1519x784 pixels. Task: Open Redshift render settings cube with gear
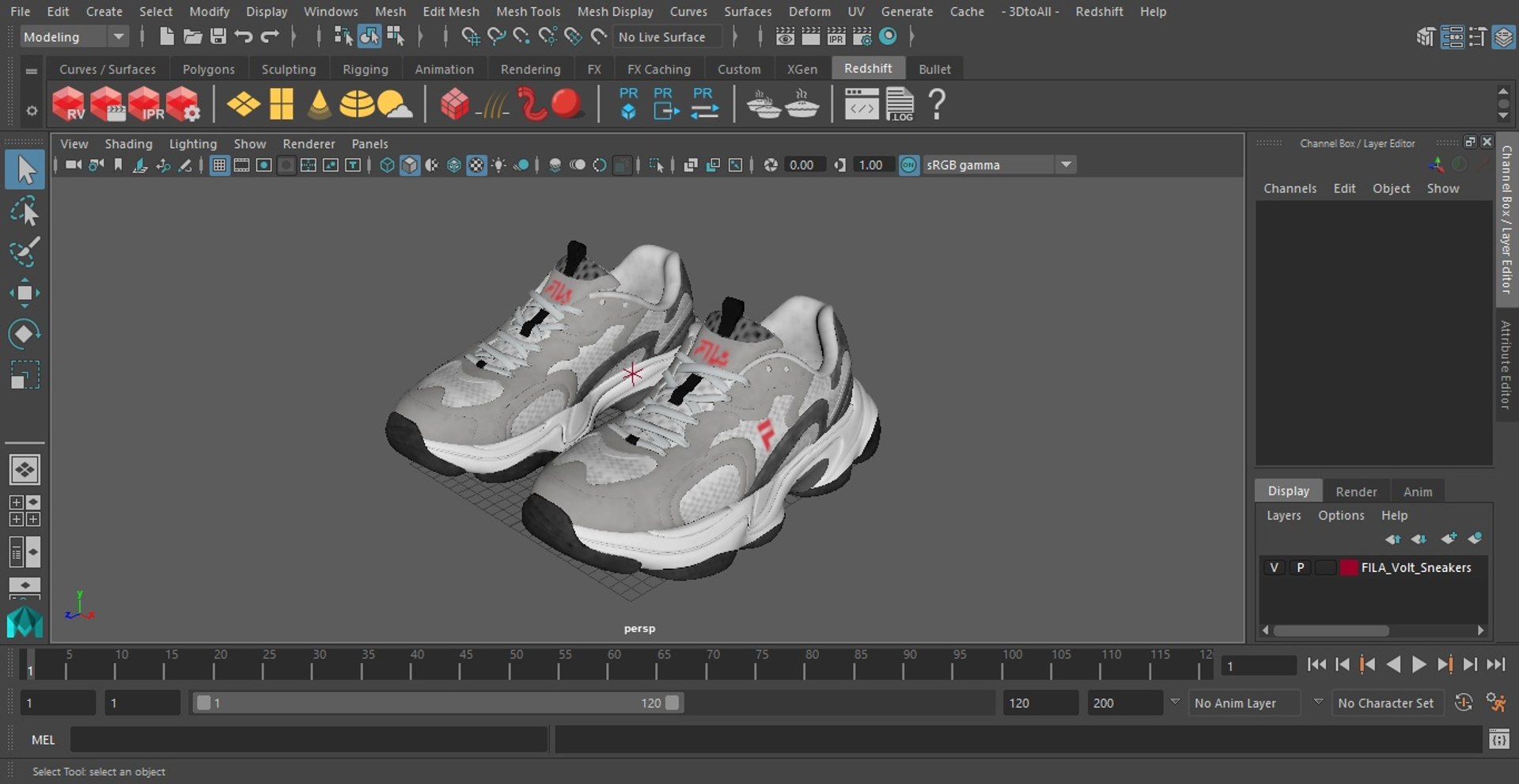point(184,104)
